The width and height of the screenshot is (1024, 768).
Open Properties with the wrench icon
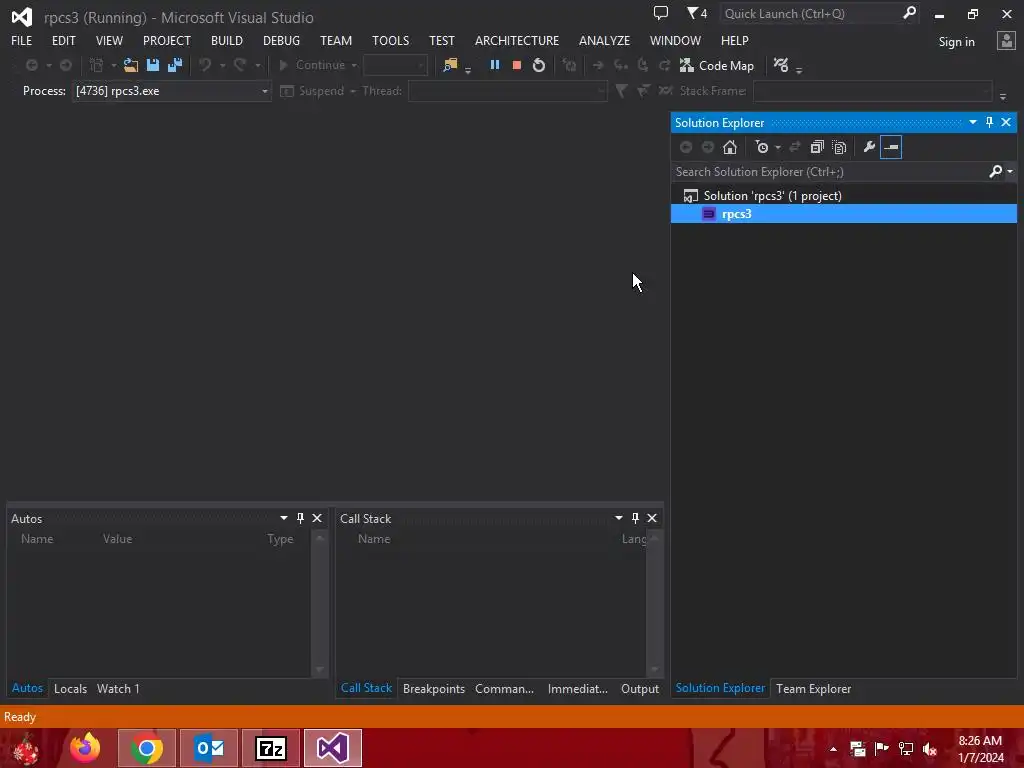tap(869, 147)
